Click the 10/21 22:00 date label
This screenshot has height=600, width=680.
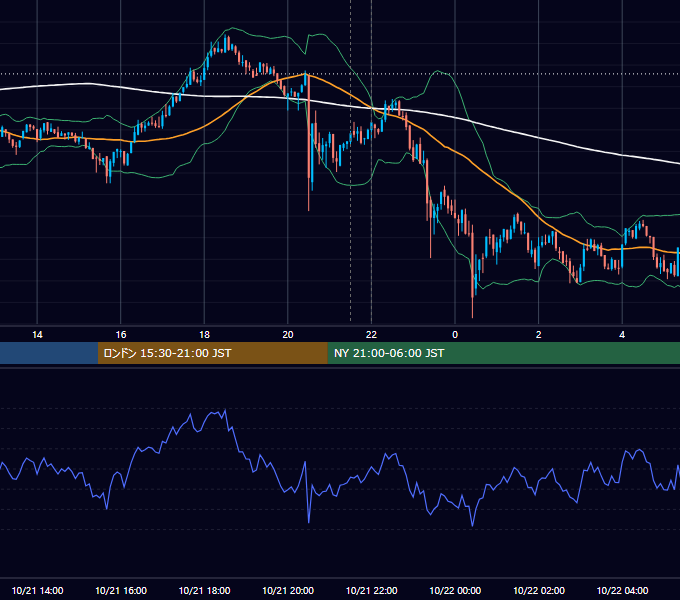pyautogui.click(x=371, y=590)
